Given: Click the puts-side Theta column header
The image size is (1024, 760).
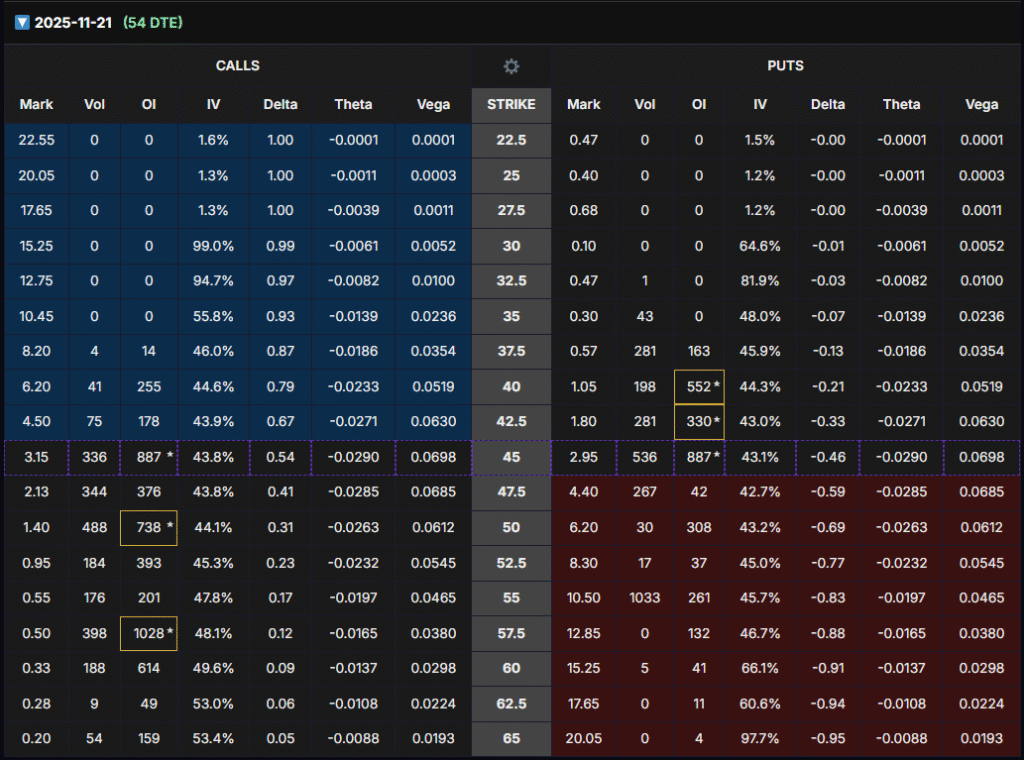Looking at the screenshot, I should pos(901,104).
